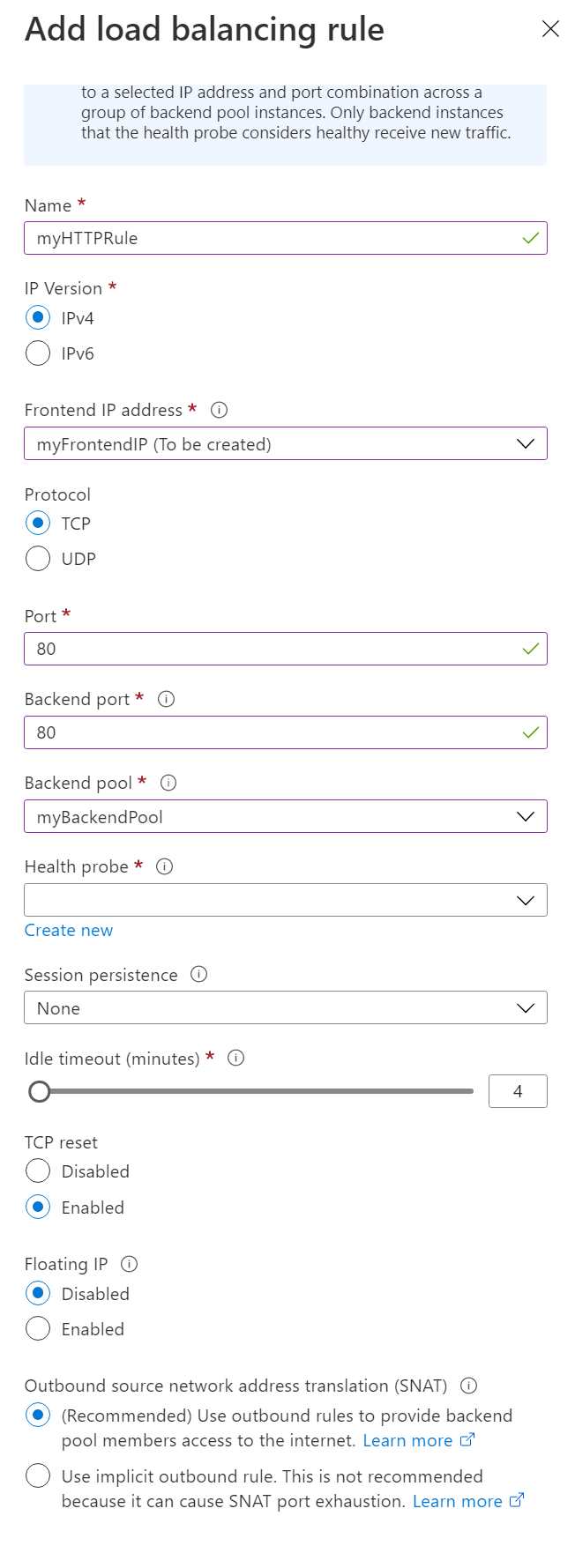Click the Idle timeout slider handle
Image resolution: width=575 pixels, height=1568 pixels.
[x=39, y=1092]
